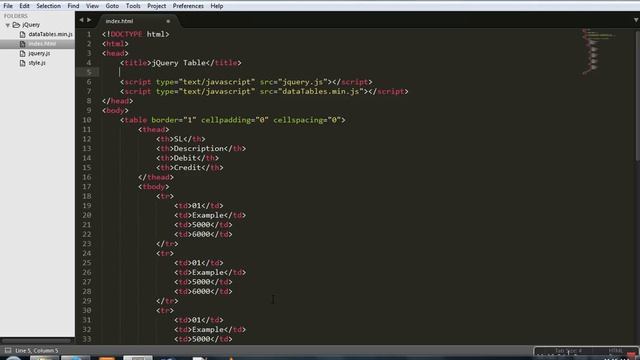Go to previous tab with left arrow

click(x=81, y=20)
